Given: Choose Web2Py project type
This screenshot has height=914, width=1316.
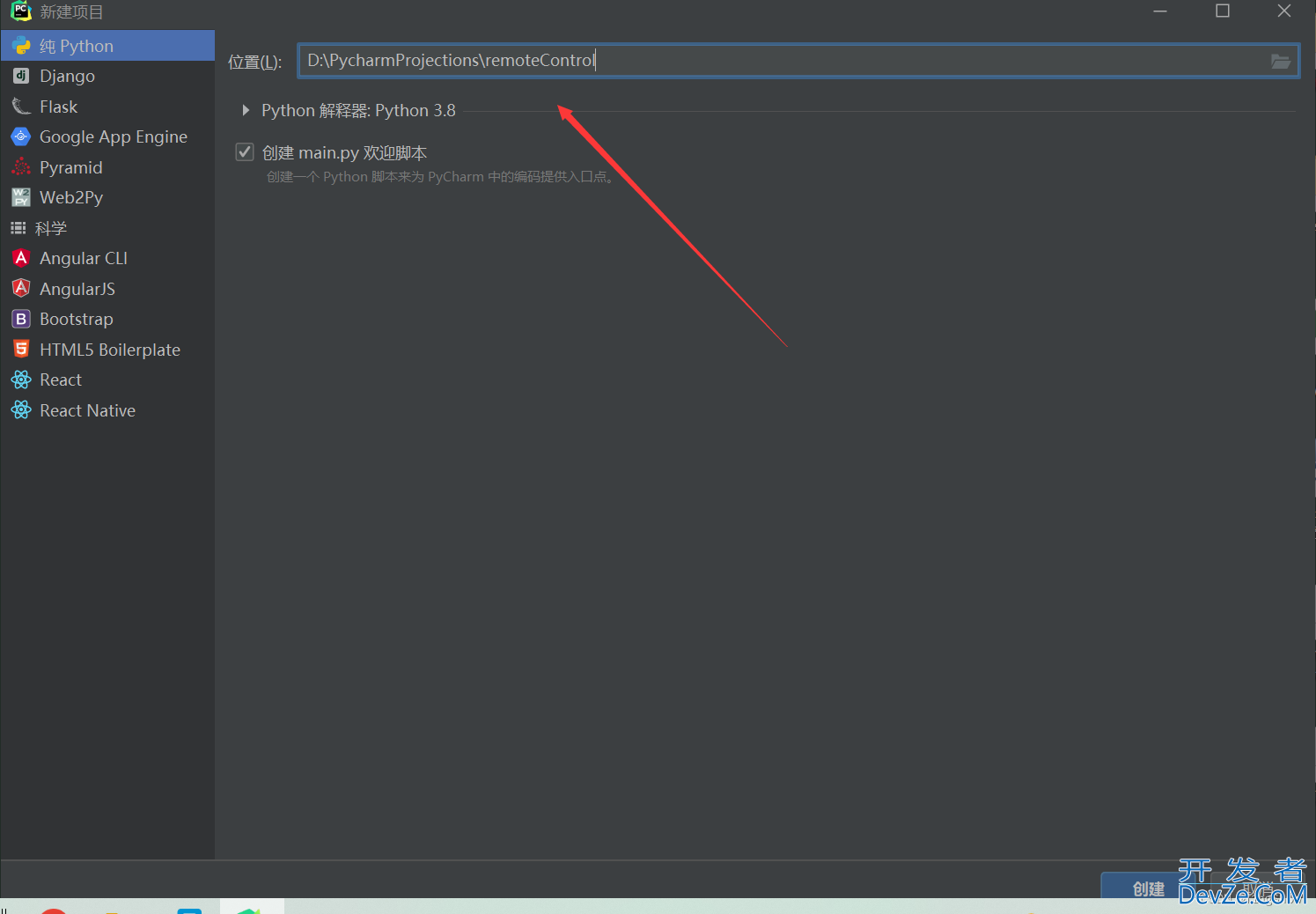Looking at the screenshot, I should [107, 197].
